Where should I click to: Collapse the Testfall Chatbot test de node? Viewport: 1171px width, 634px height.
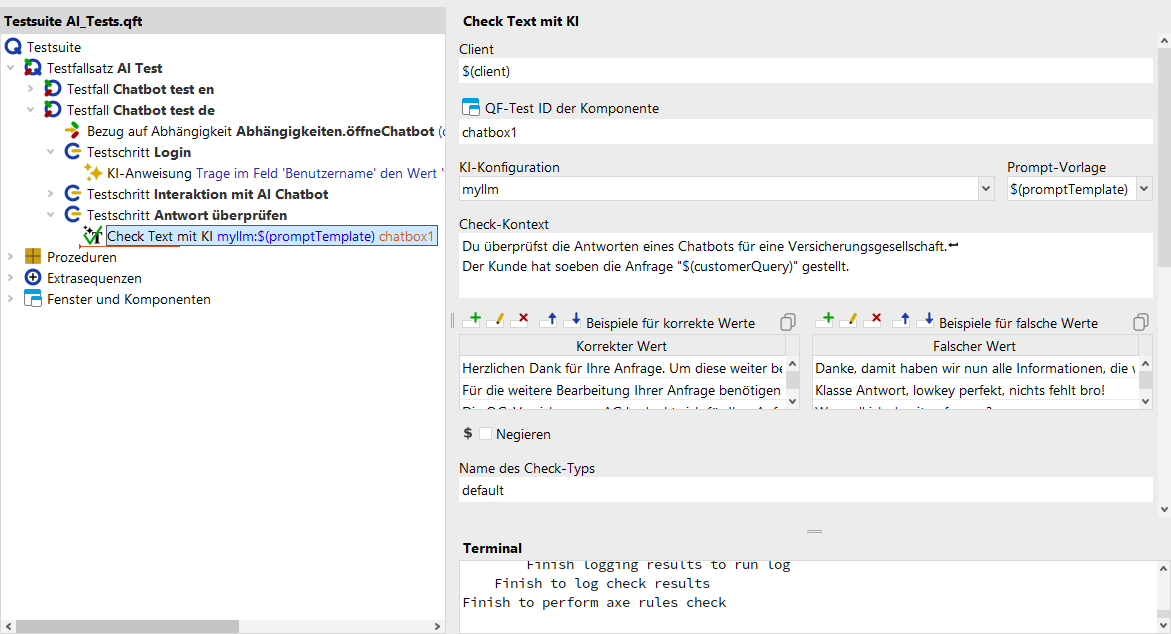30,110
